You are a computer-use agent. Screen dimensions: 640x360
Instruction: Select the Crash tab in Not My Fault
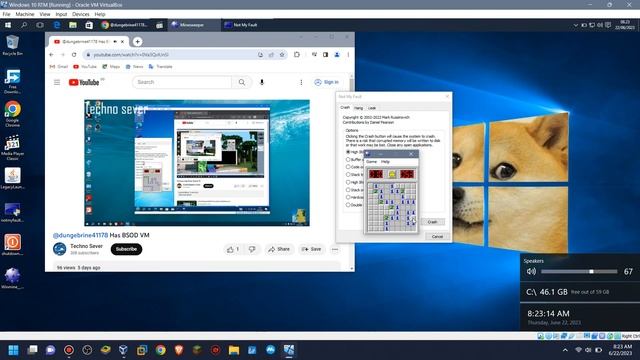[345, 107]
